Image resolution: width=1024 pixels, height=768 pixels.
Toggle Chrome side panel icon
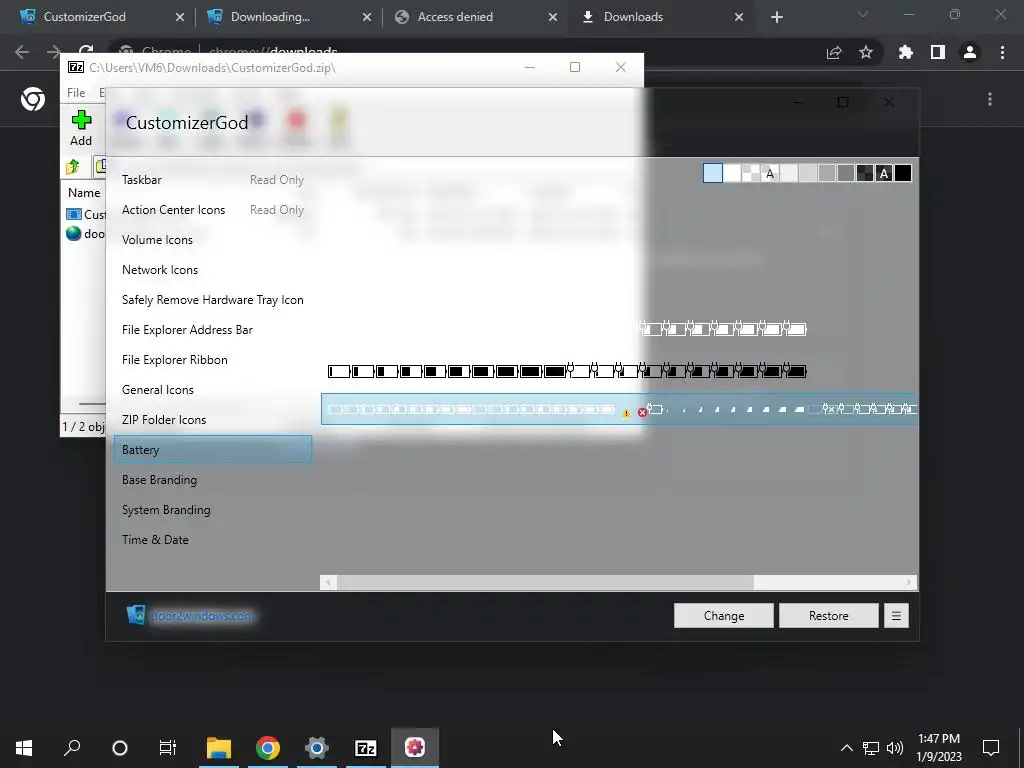(x=938, y=52)
